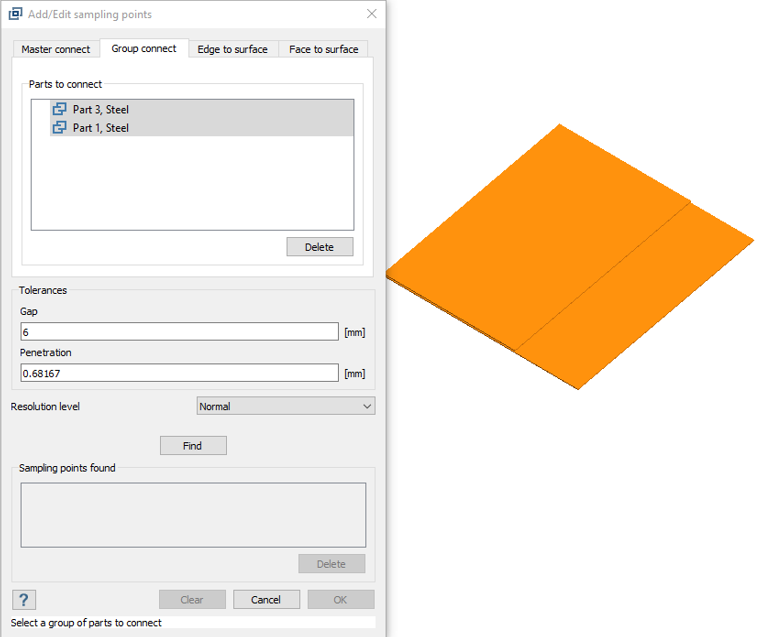Close the Add/Edit sampling points dialog
The height and width of the screenshot is (637, 783).
click(372, 14)
